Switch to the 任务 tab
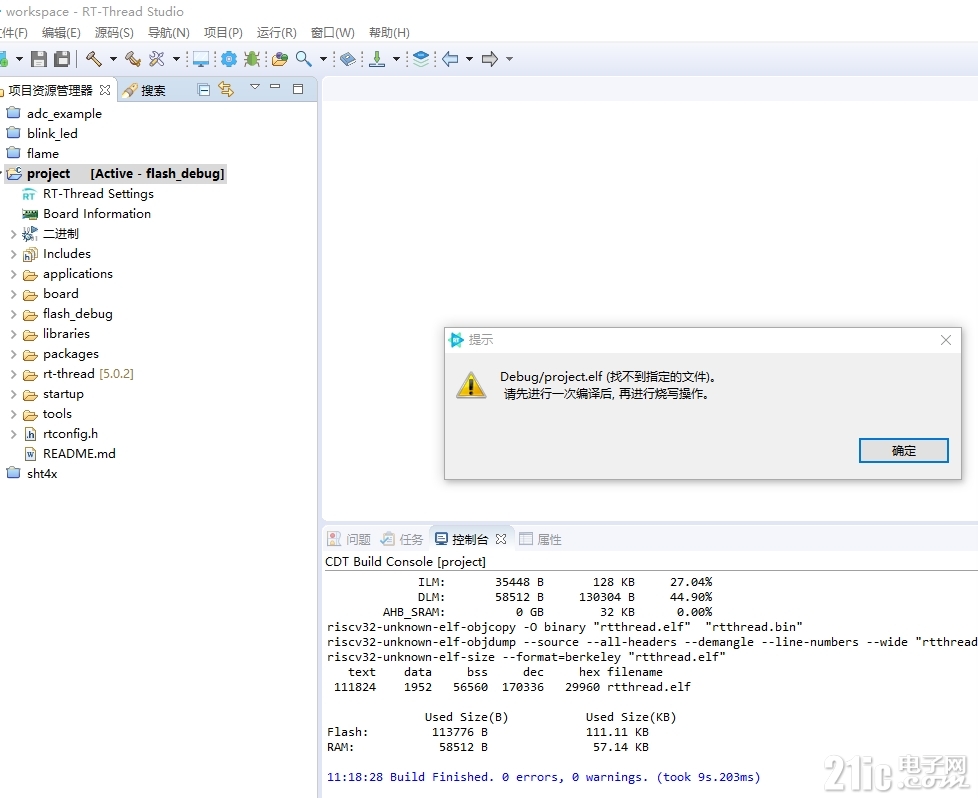Screen dimensions: 978x798 (402, 539)
